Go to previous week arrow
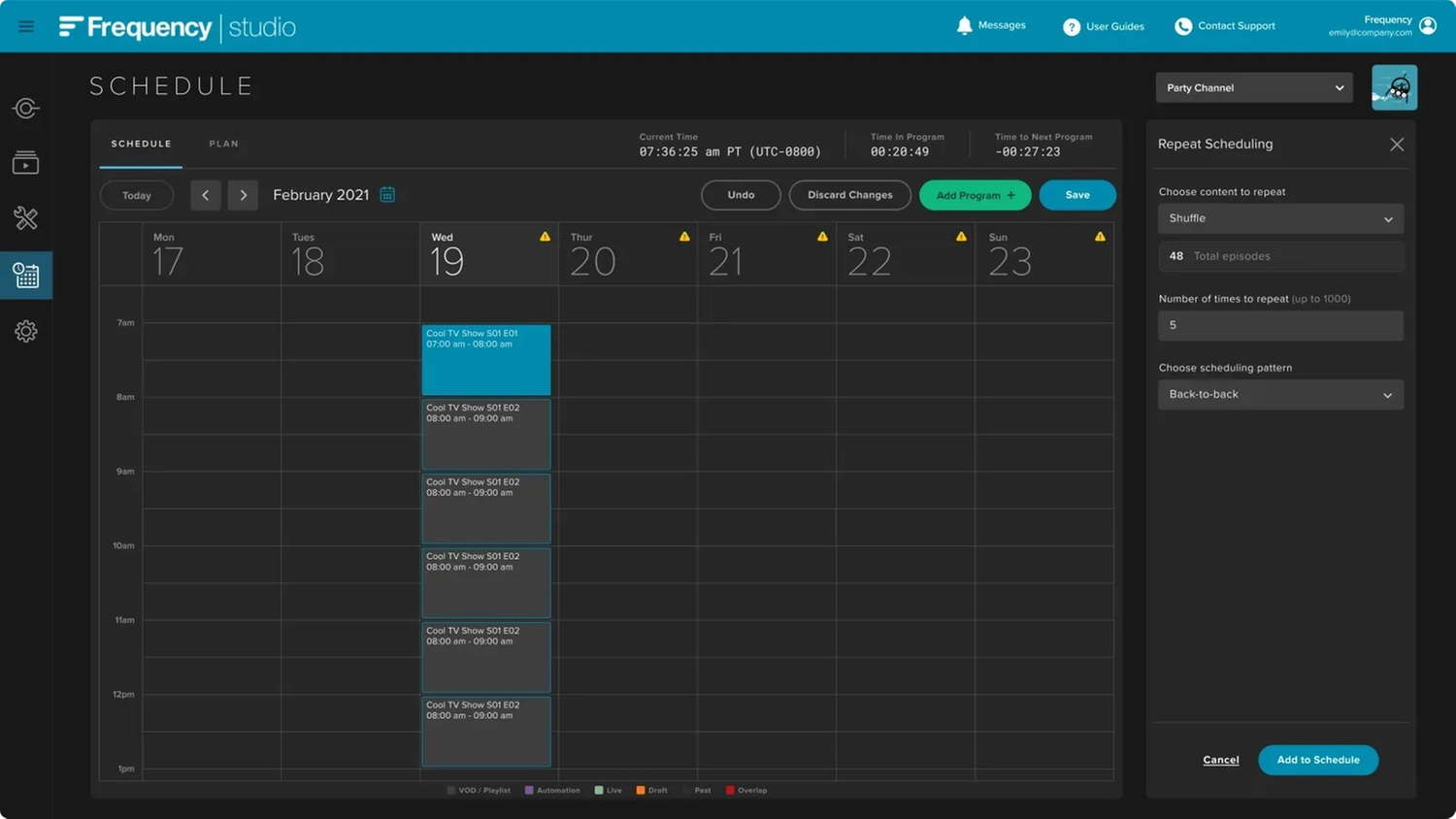The width and height of the screenshot is (1456, 819). click(205, 195)
